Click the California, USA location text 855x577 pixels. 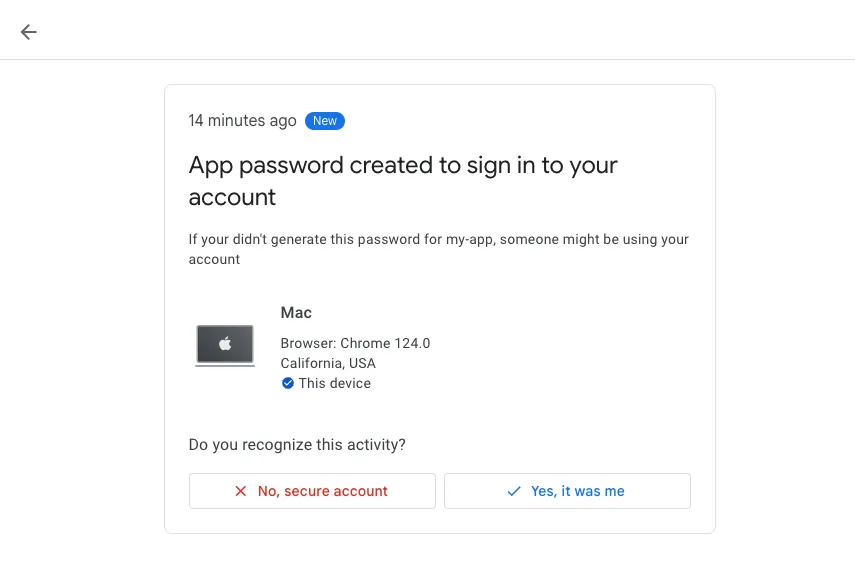click(328, 363)
